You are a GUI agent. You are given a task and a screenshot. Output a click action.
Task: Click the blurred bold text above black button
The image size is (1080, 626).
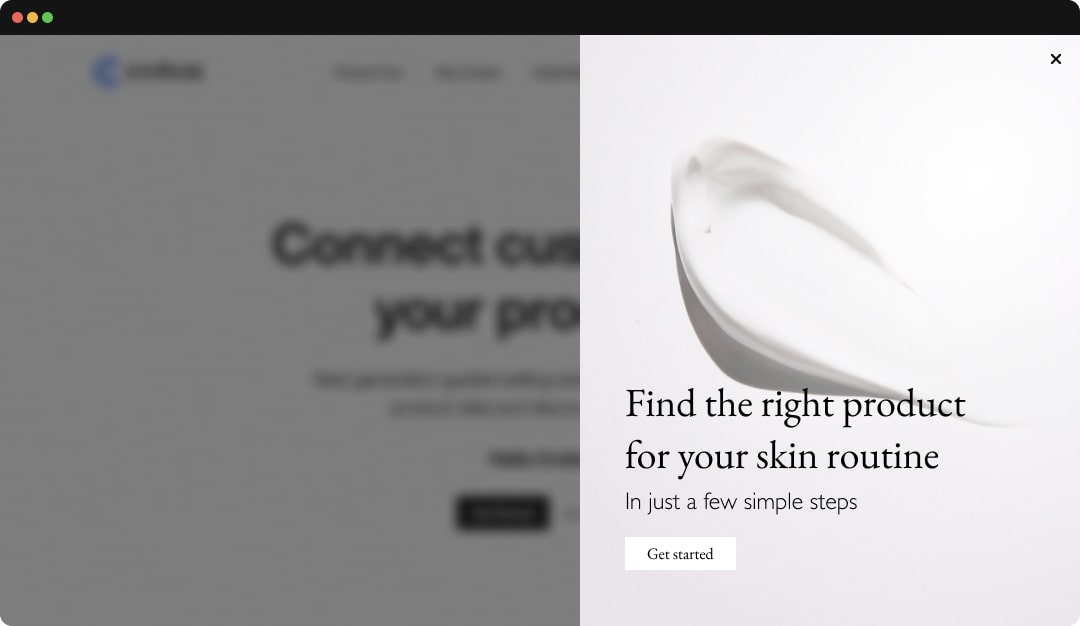[x=534, y=458]
